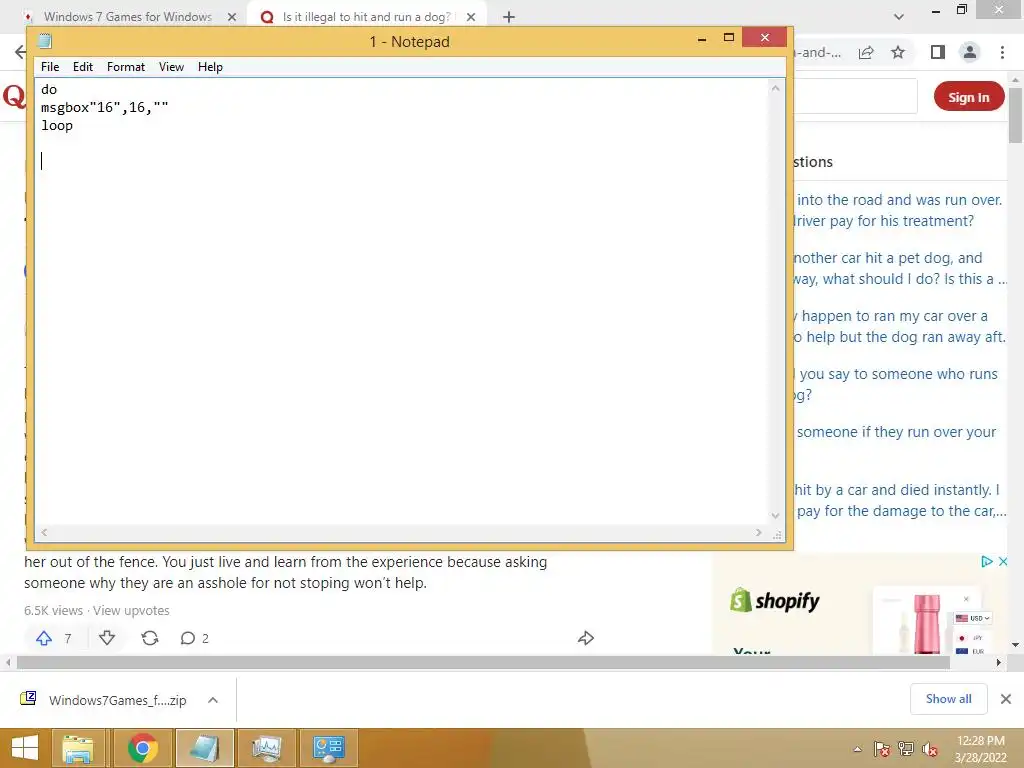Open Notepad View menu
The image size is (1024, 768).
[x=171, y=67]
